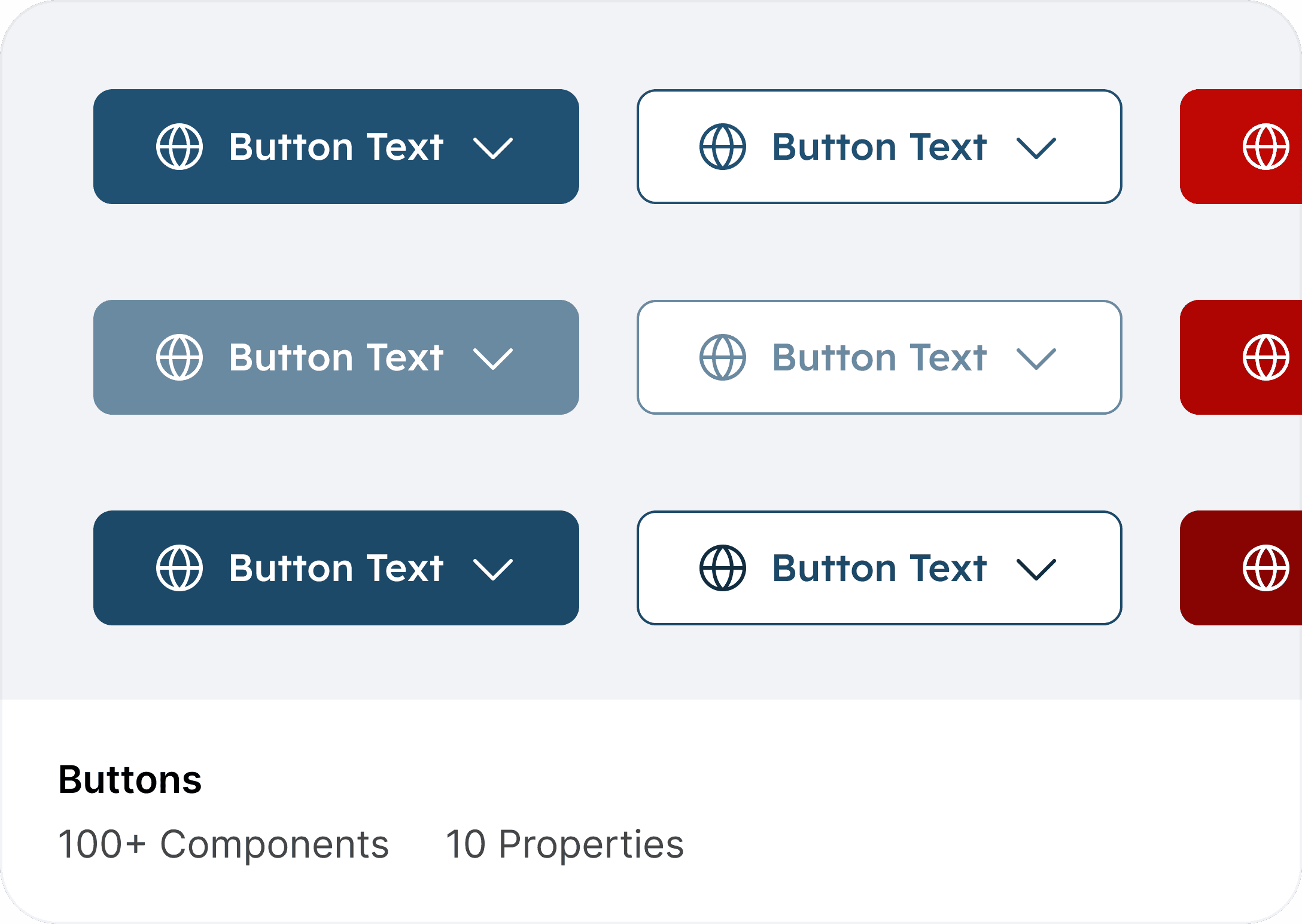Click globe icon in middle red button
The height and width of the screenshot is (924, 1302).
pos(1266,357)
